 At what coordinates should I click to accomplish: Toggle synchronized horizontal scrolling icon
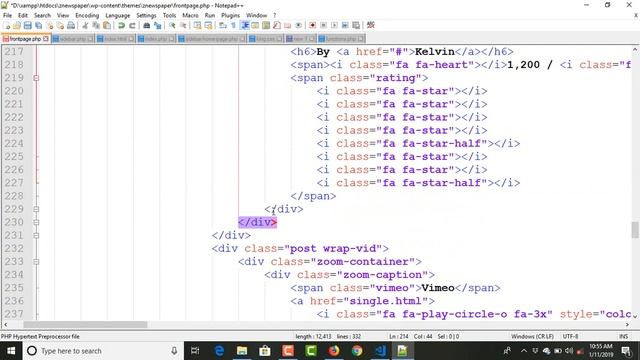[x=208, y=25]
